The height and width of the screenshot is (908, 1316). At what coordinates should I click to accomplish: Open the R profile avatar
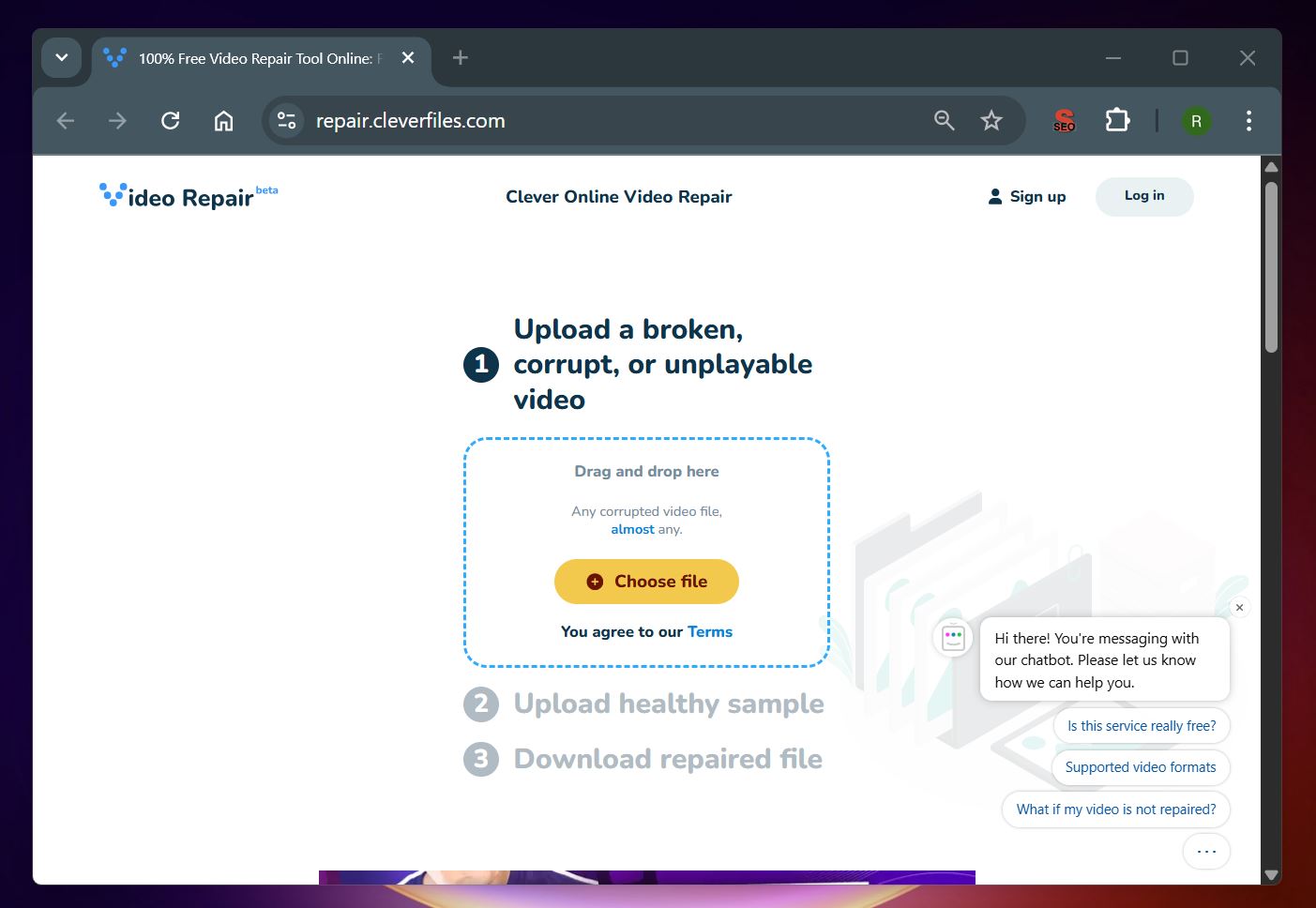coord(1196,121)
